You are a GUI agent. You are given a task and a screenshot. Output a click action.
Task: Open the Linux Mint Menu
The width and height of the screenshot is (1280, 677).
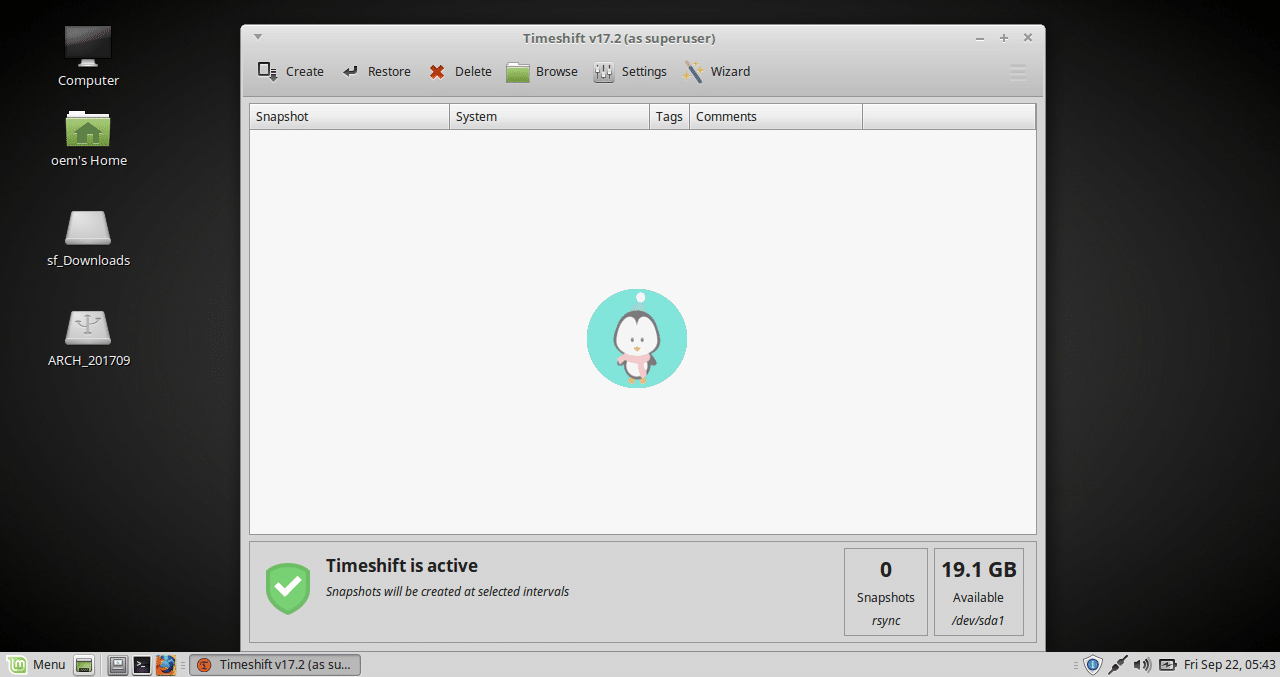[x=37, y=664]
